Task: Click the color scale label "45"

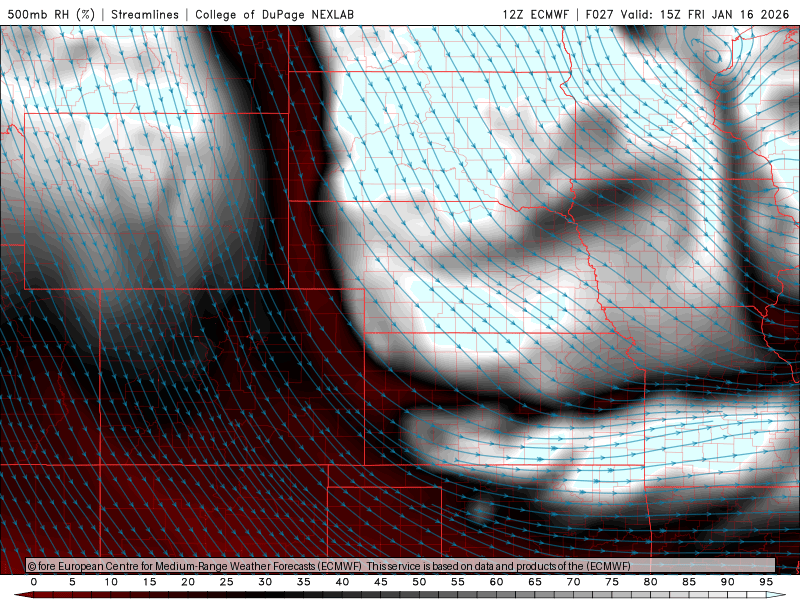Action: click(381, 582)
